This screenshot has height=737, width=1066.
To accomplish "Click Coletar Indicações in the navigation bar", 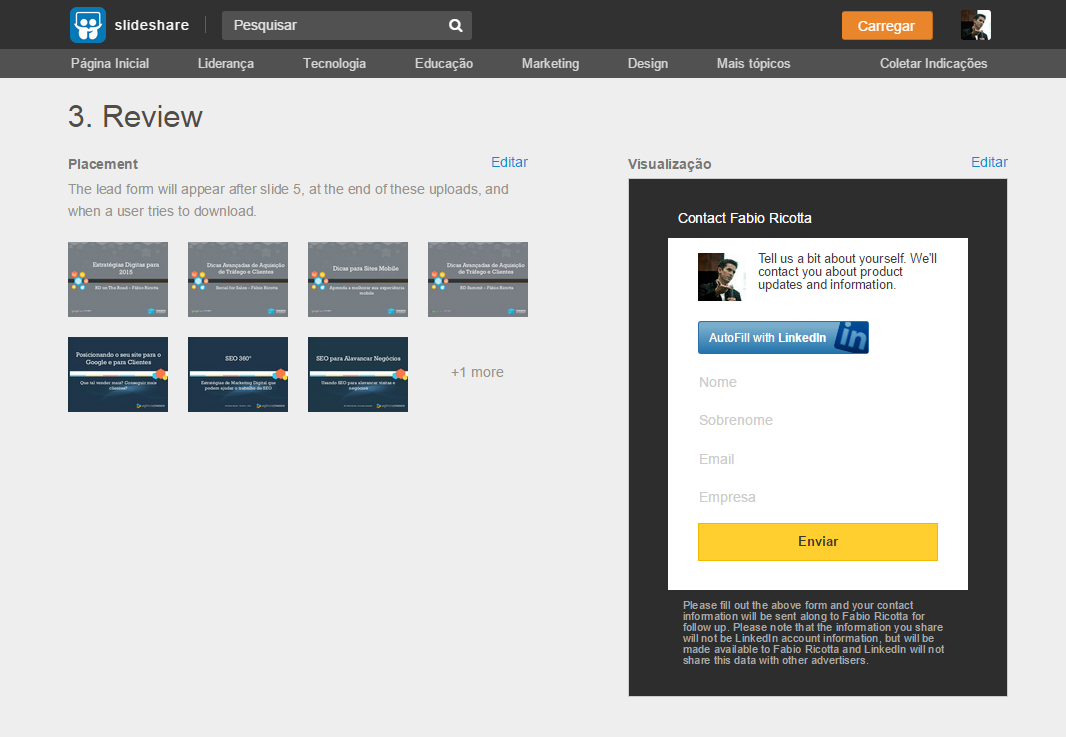I will (933, 63).
